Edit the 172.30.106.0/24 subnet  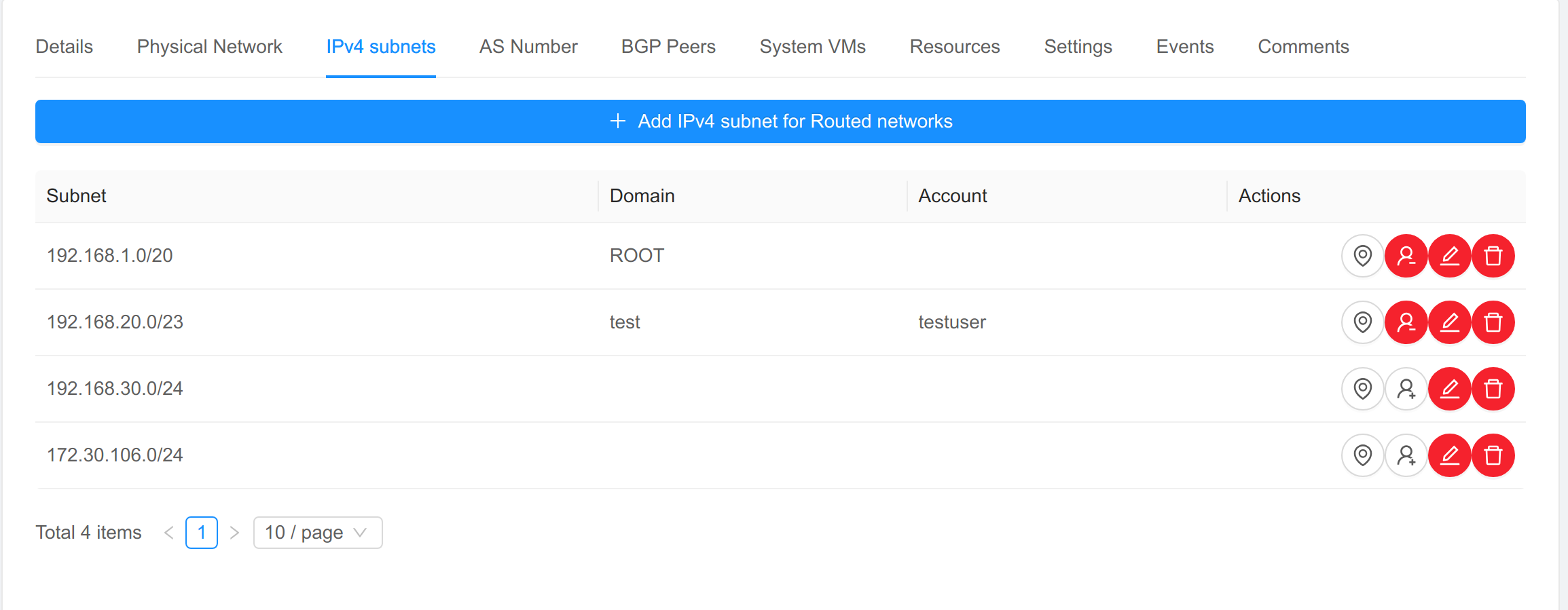1449,455
